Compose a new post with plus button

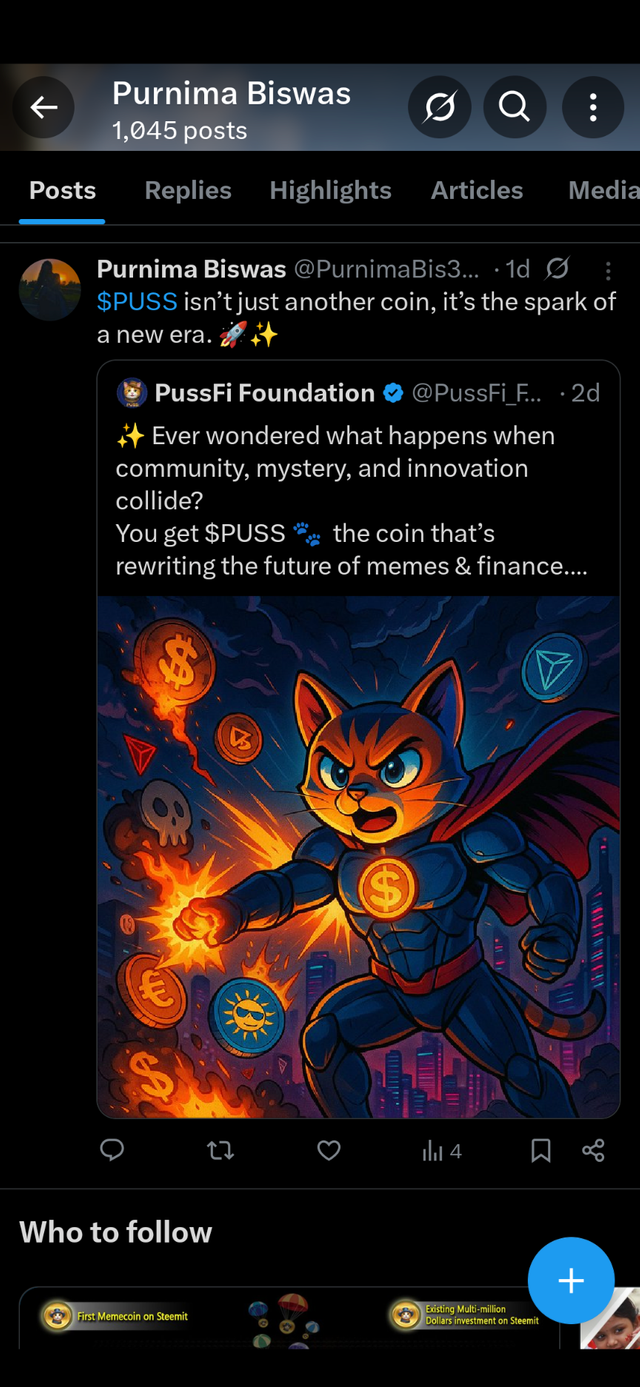571,1281
